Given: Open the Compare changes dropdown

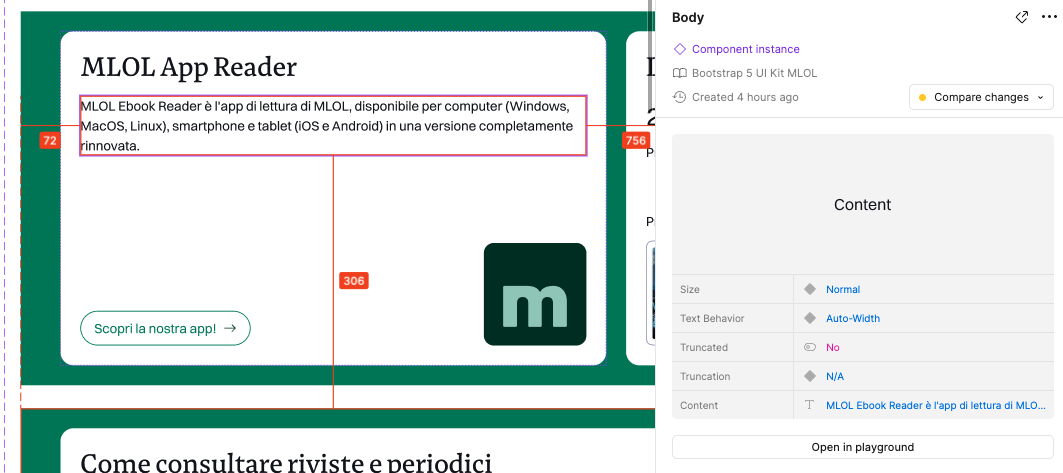Looking at the screenshot, I should pos(981,97).
